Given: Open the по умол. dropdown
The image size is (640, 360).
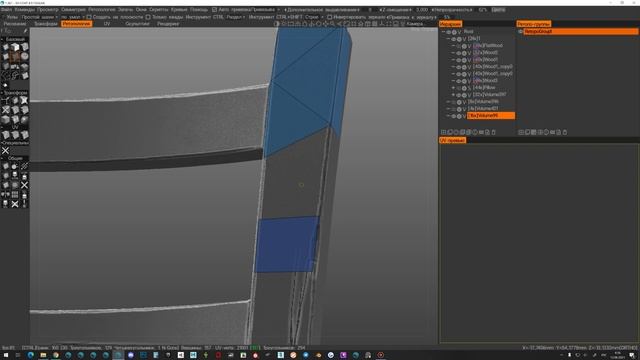Looking at the screenshot, I should pyautogui.click(x=72, y=17).
